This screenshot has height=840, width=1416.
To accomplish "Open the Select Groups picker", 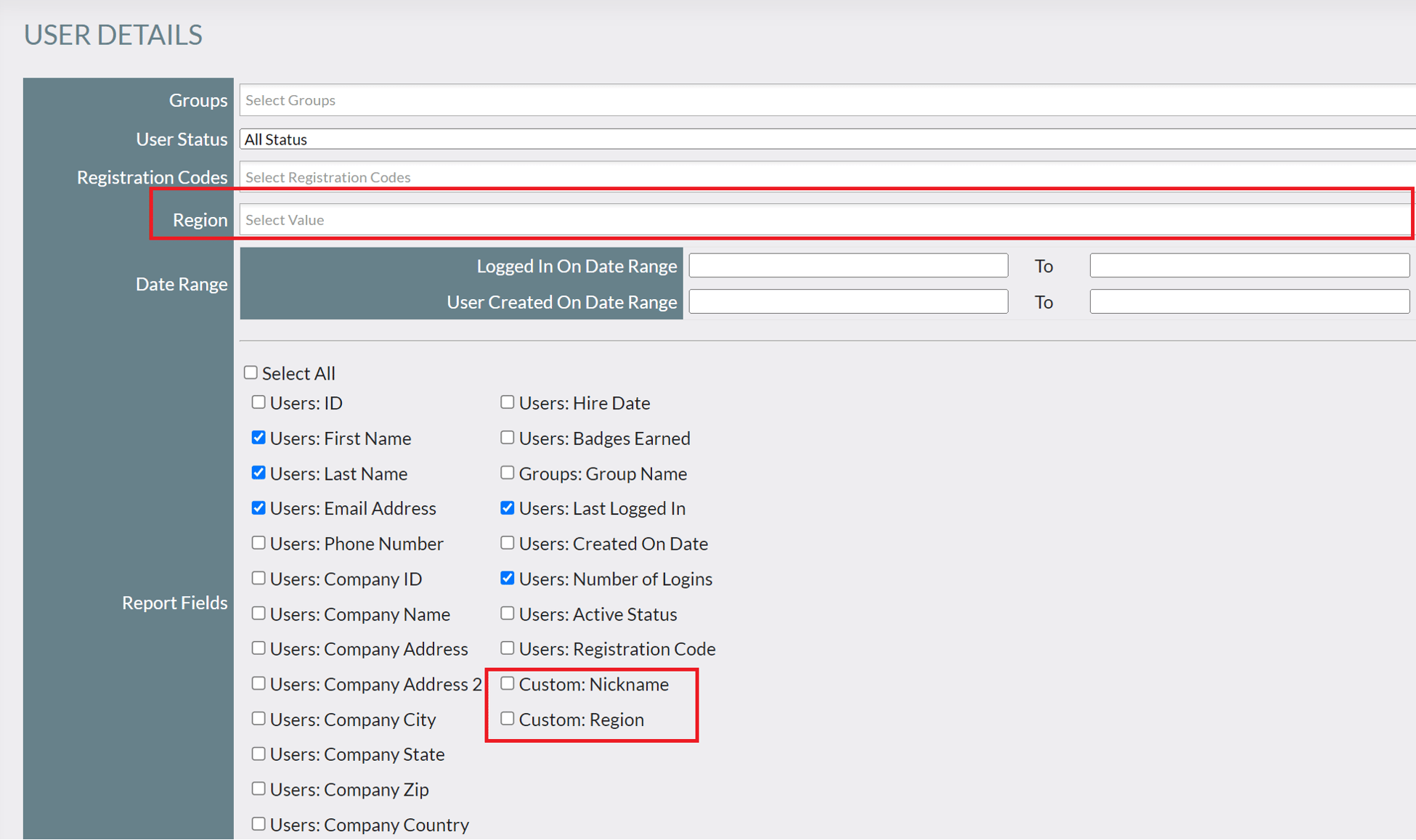I will (654, 100).
